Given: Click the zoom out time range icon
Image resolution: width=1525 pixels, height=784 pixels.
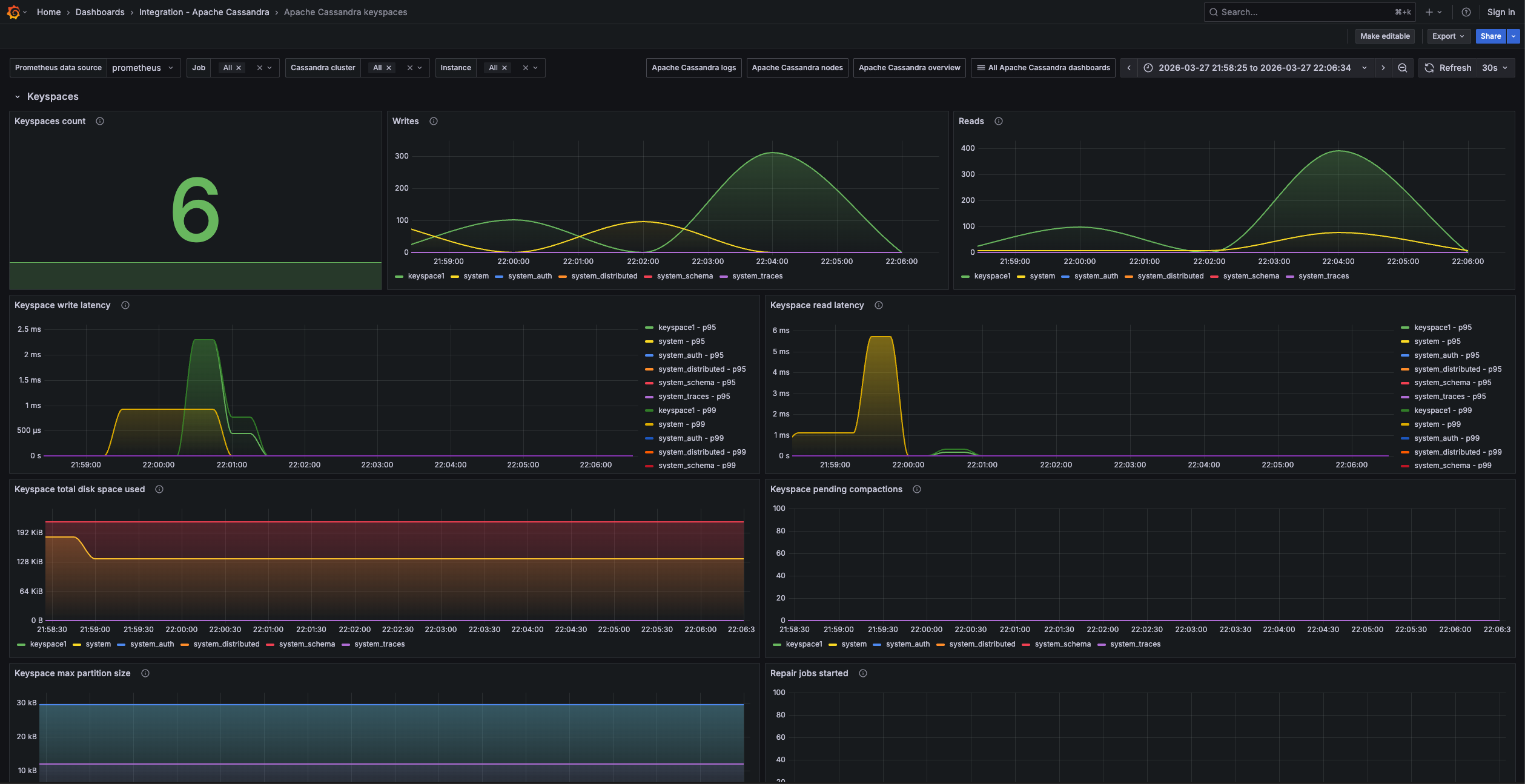Looking at the screenshot, I should [1402, 68].
